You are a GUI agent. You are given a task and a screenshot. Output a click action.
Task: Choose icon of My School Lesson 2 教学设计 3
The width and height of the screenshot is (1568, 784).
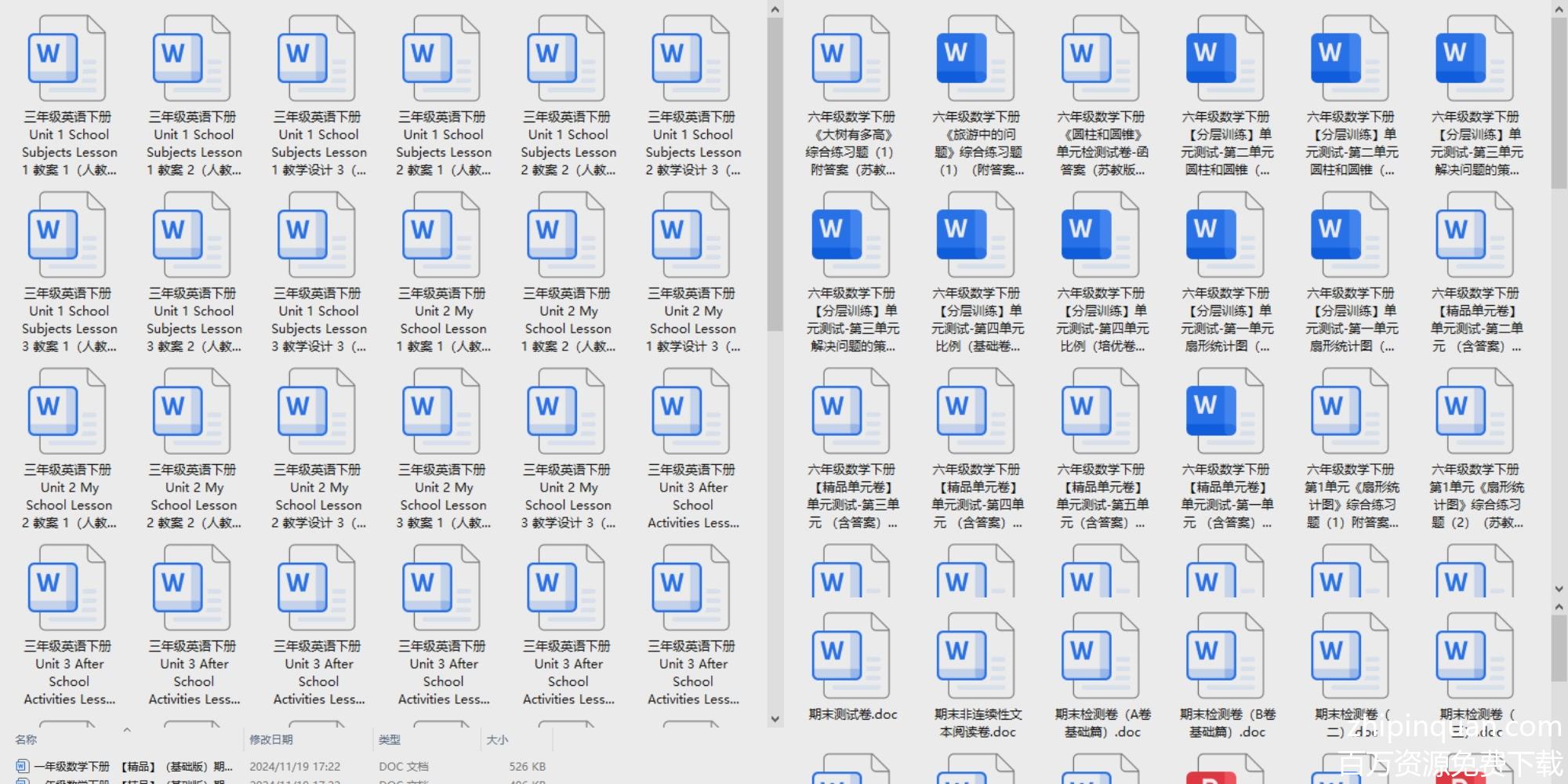point(316,412)
